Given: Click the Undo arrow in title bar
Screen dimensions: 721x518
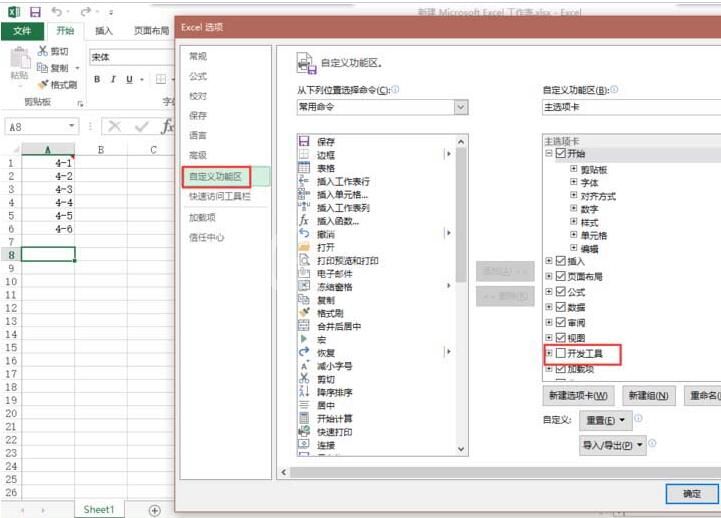Looking at the screenshot, I should 57,11.
